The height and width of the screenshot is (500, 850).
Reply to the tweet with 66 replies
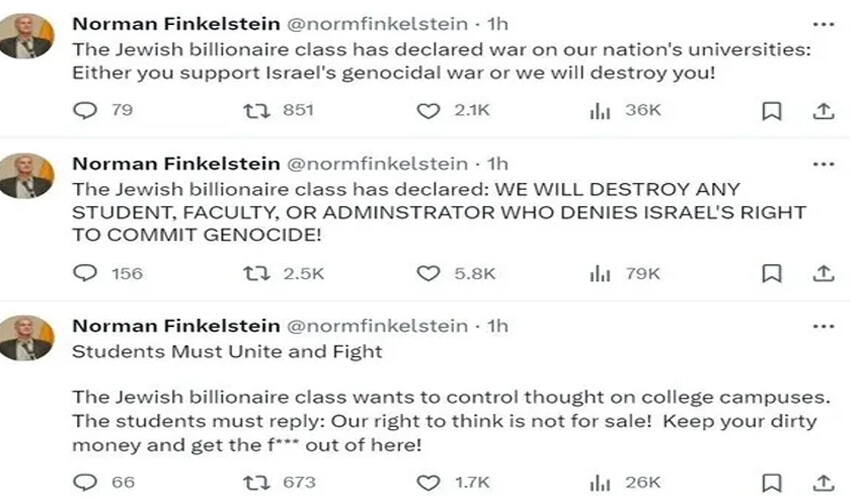(x=87, y=482)
